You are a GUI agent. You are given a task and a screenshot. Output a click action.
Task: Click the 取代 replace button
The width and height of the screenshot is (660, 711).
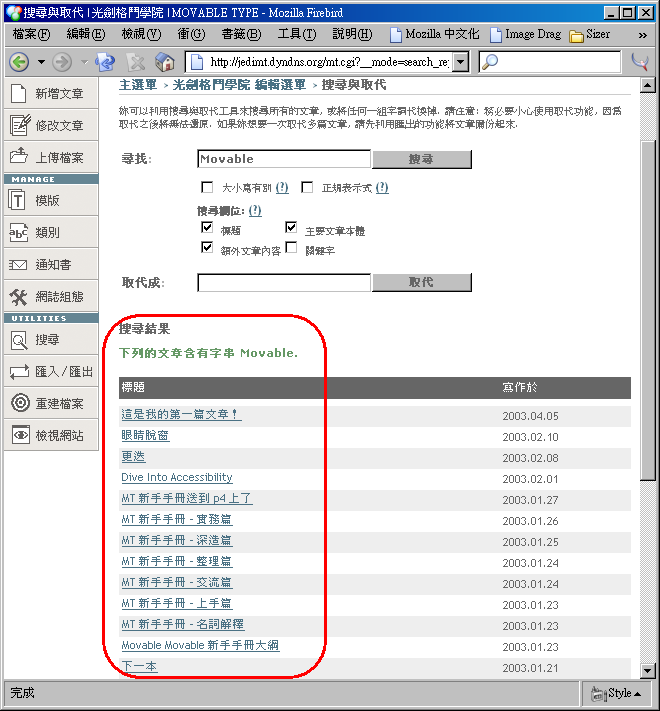[x=422, y=282]
